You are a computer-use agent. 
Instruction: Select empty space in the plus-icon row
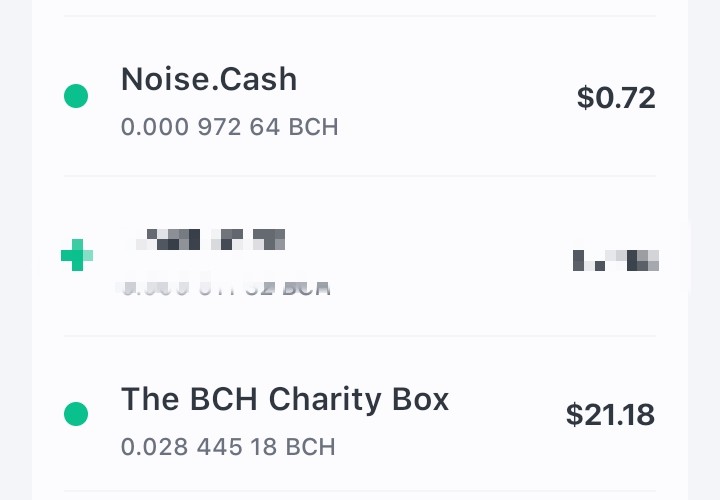tap(427, 257)
